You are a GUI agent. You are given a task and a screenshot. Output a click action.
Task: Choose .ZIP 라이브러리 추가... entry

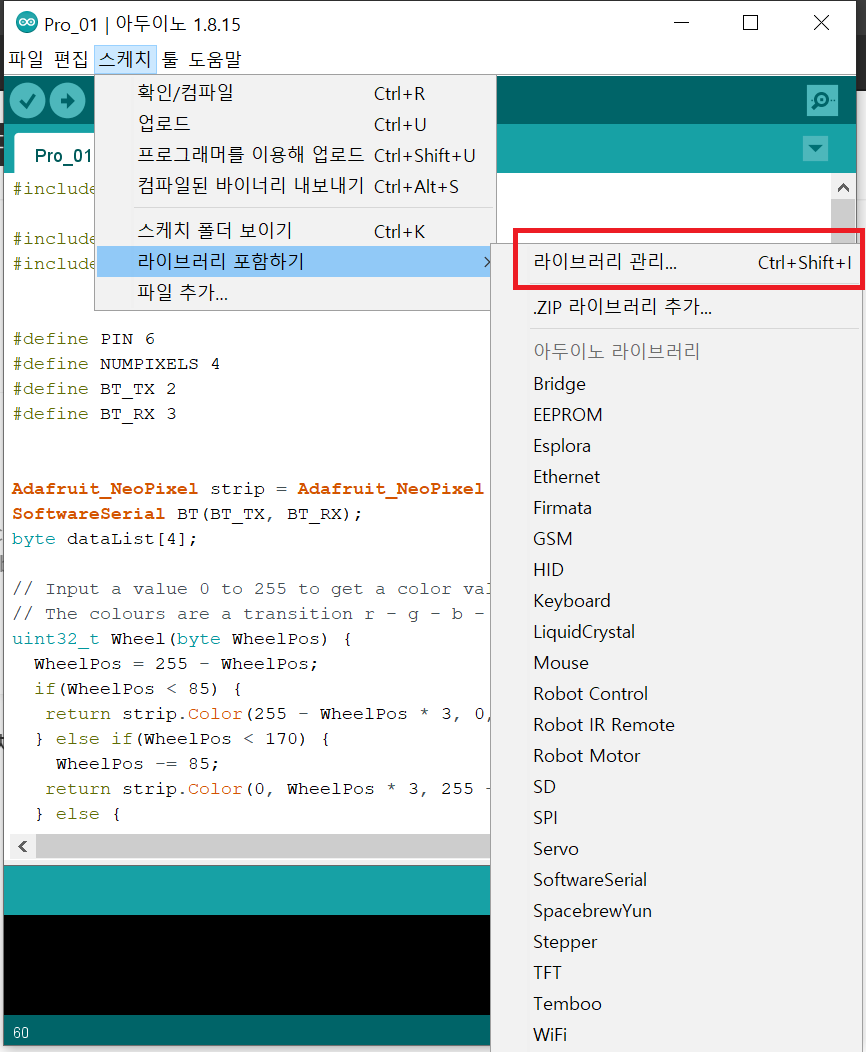pyautogui.click(x=678, y=307)
